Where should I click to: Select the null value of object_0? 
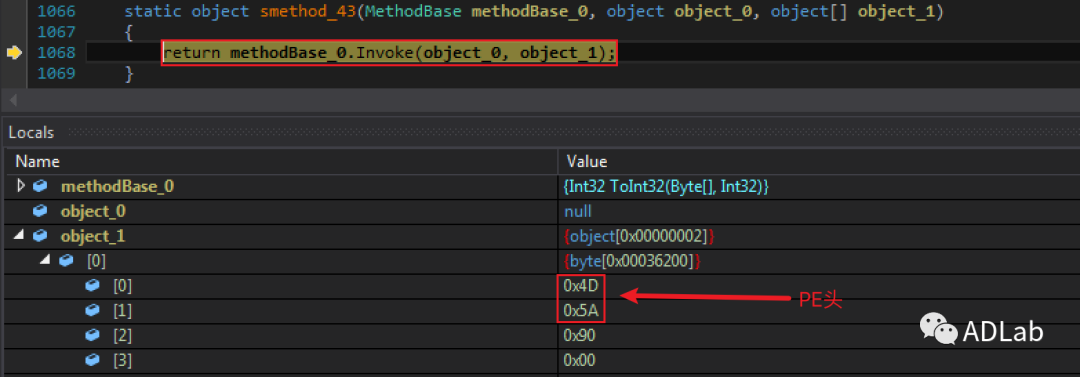coord(577,211)
